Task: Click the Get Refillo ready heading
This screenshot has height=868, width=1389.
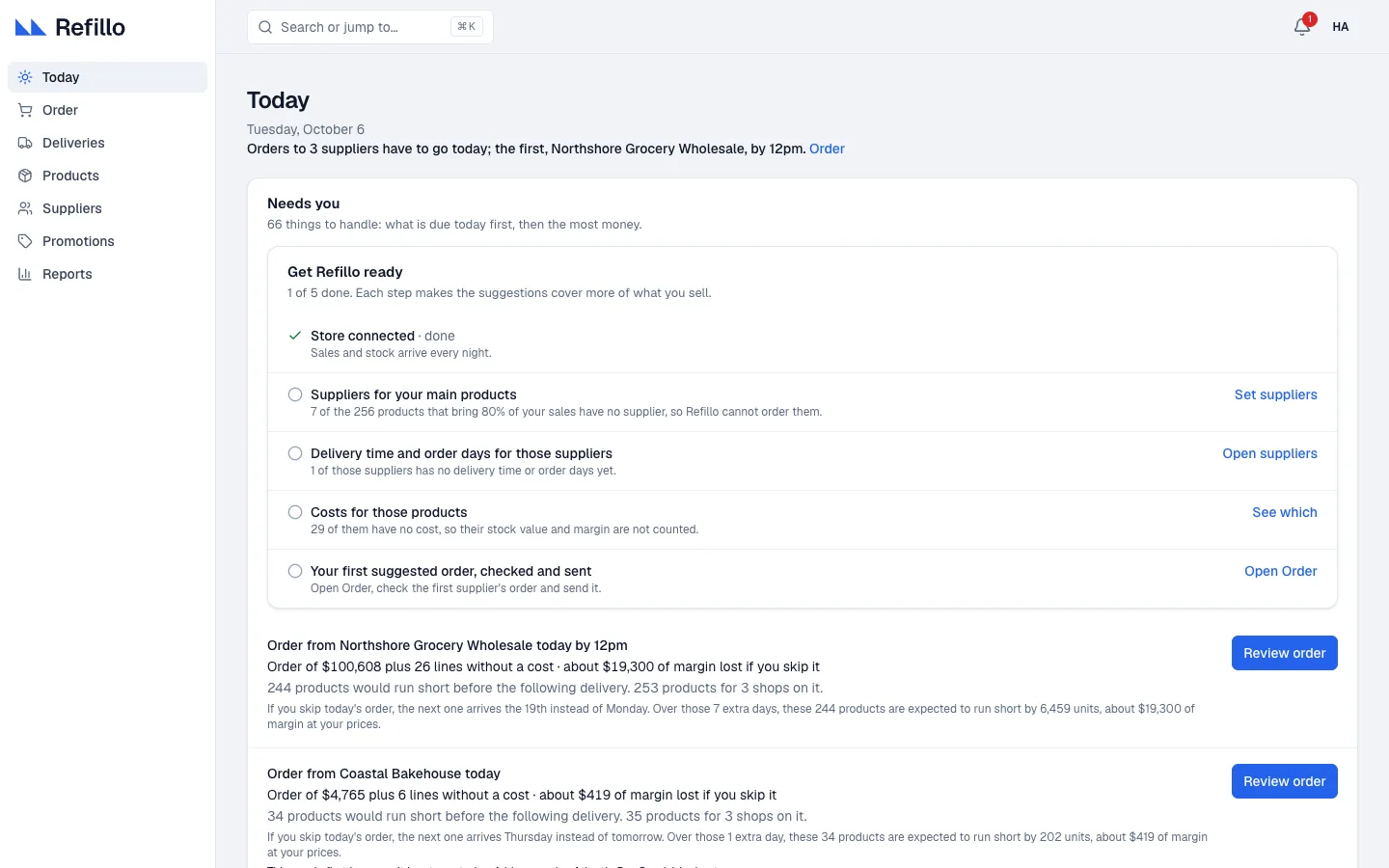Action: point(345,272)
